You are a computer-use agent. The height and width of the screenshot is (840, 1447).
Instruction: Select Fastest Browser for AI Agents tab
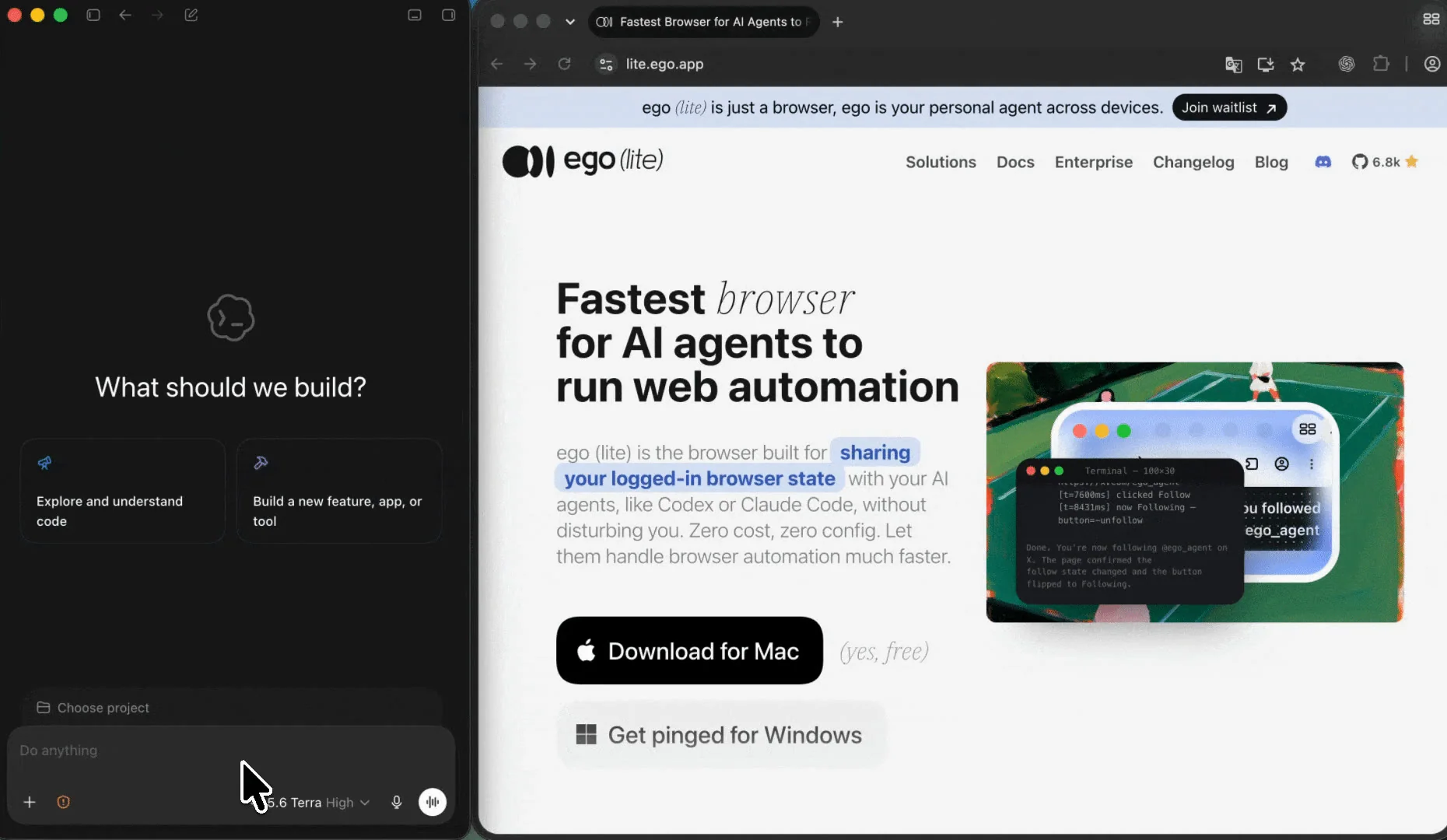point(703,22)
